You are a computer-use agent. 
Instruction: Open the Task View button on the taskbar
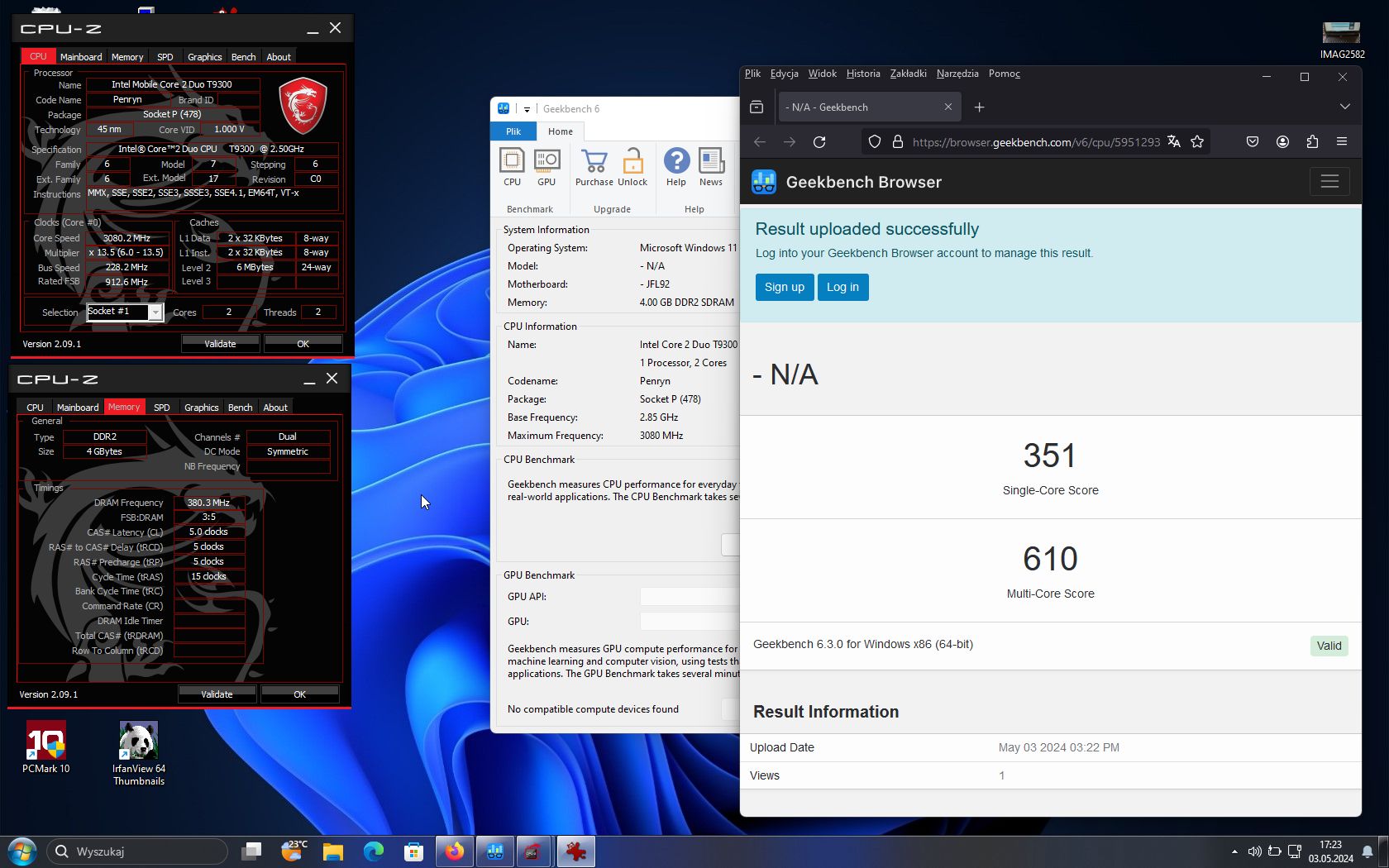(x=251, y=851)
